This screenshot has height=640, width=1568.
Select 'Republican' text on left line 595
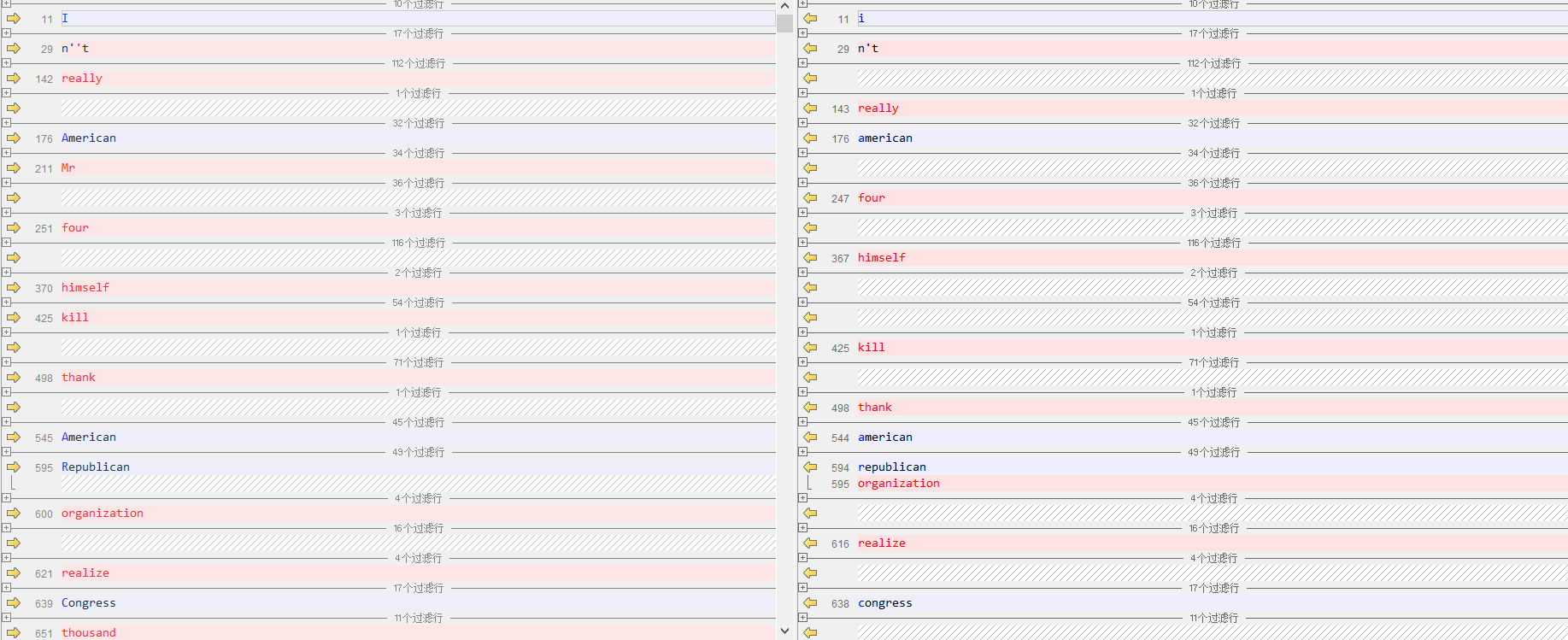coord(96,467)
